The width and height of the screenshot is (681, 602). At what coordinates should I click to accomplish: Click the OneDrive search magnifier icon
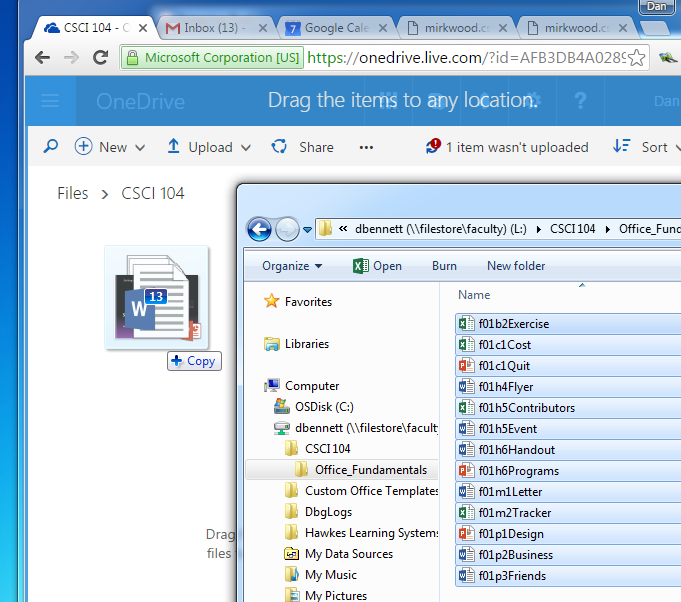point(51,147)
